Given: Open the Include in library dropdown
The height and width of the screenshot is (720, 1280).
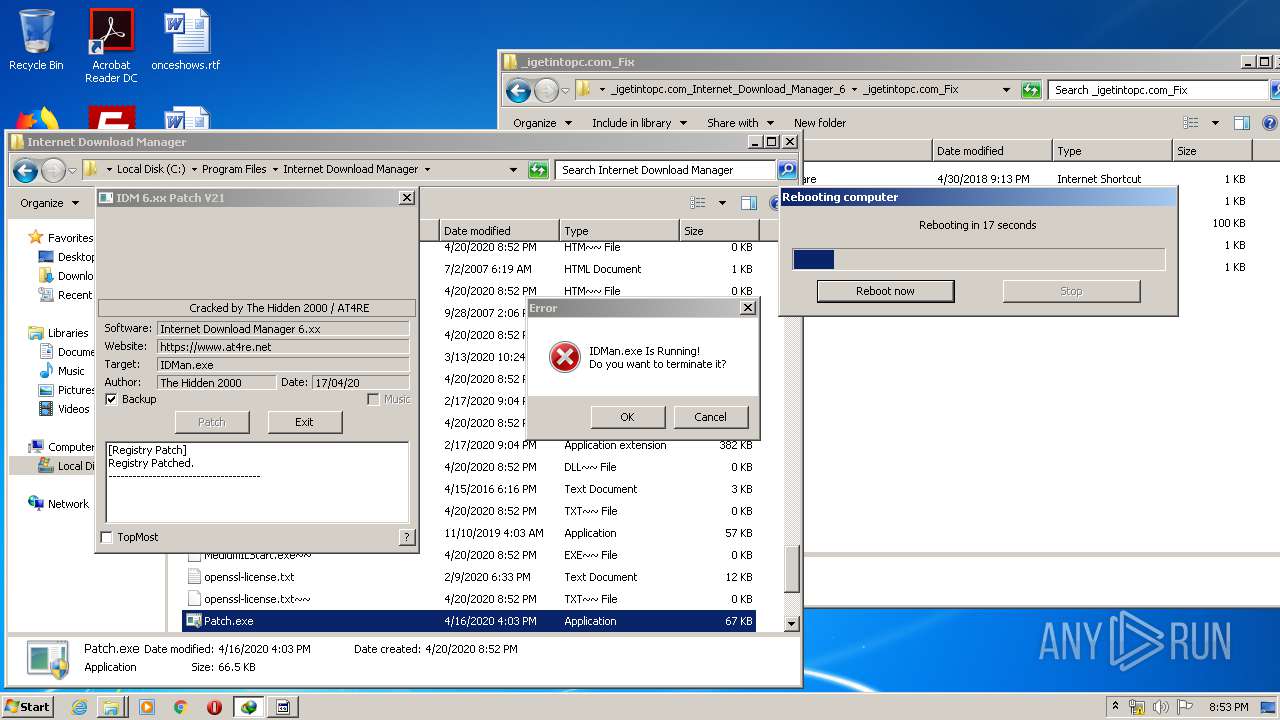Looking at the screenshot, I should [639, 123].
